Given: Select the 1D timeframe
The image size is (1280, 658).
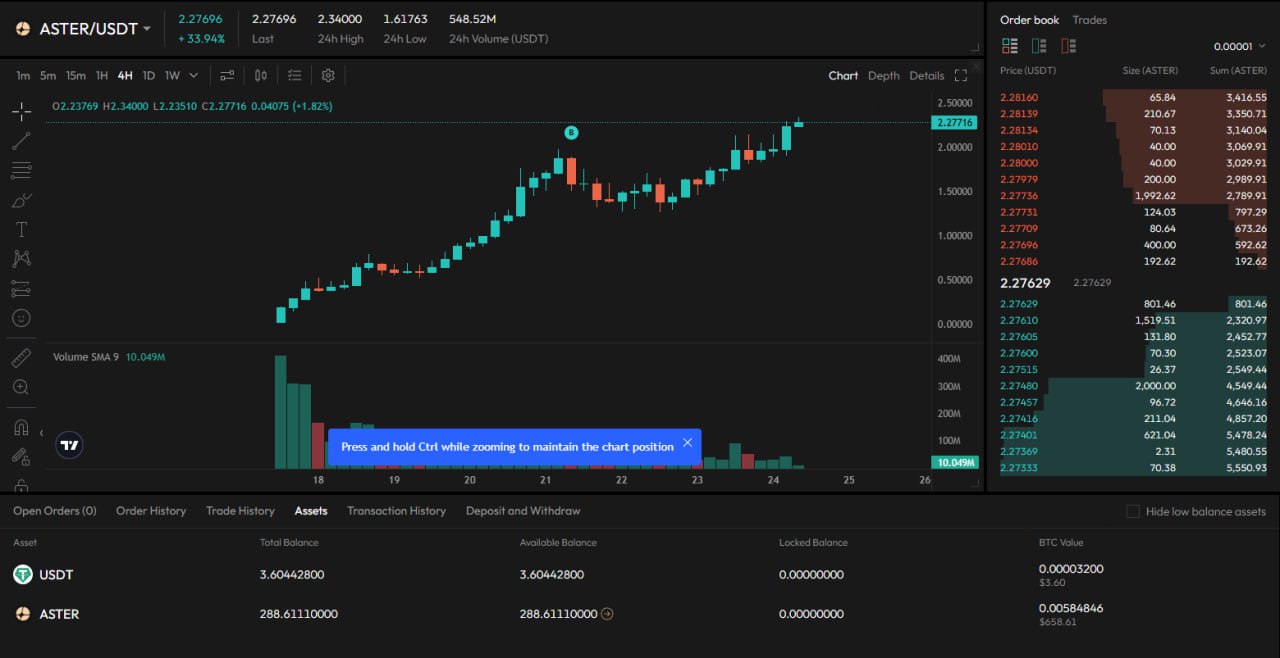Looking at the screenshot, I should tap(148, 75).
